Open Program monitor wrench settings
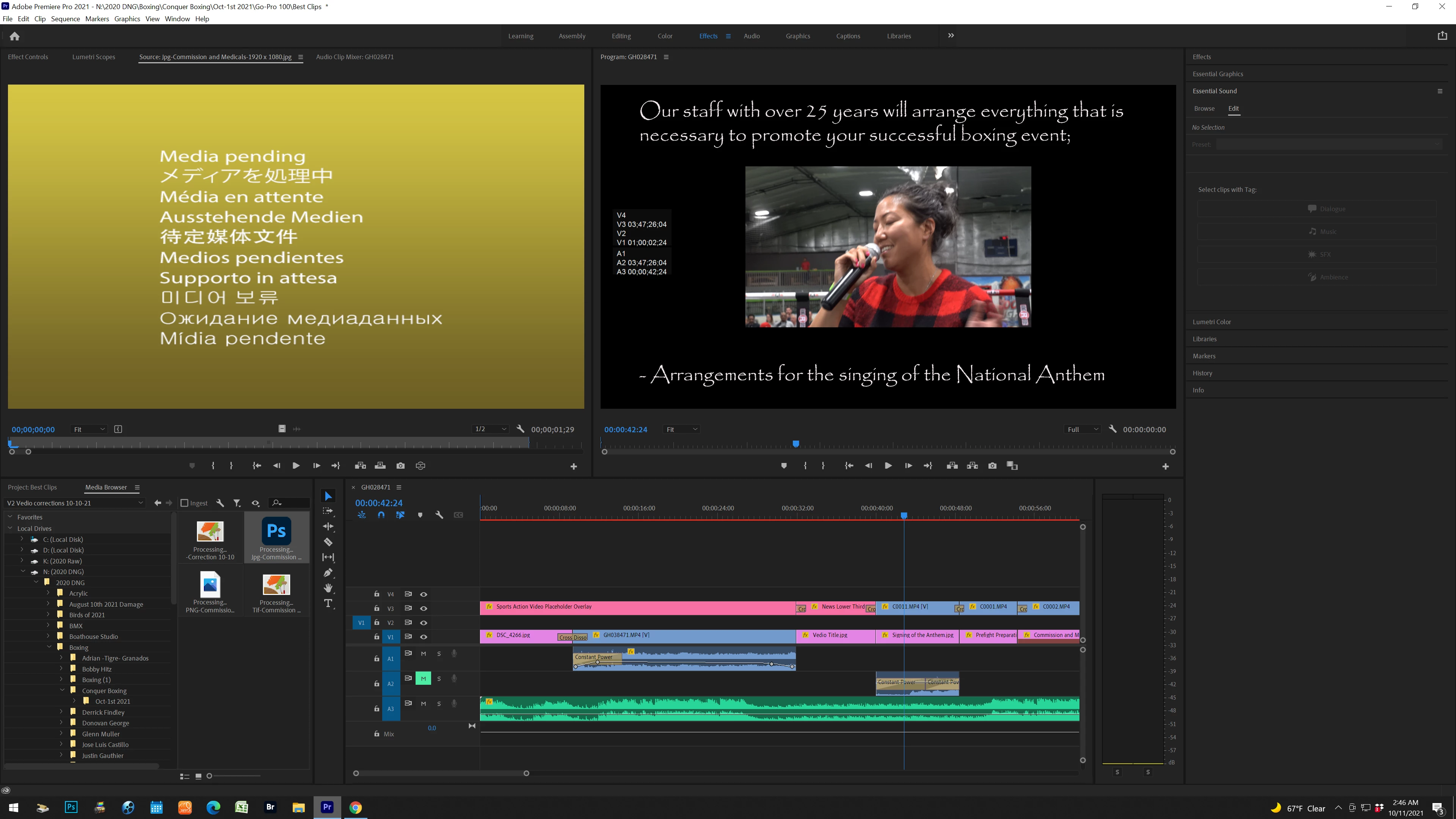 [1112, 429]
